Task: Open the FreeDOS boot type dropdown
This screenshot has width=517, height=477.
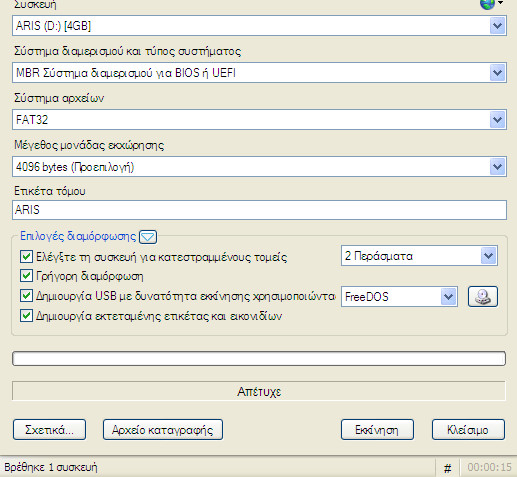Action: pos(399,296)
